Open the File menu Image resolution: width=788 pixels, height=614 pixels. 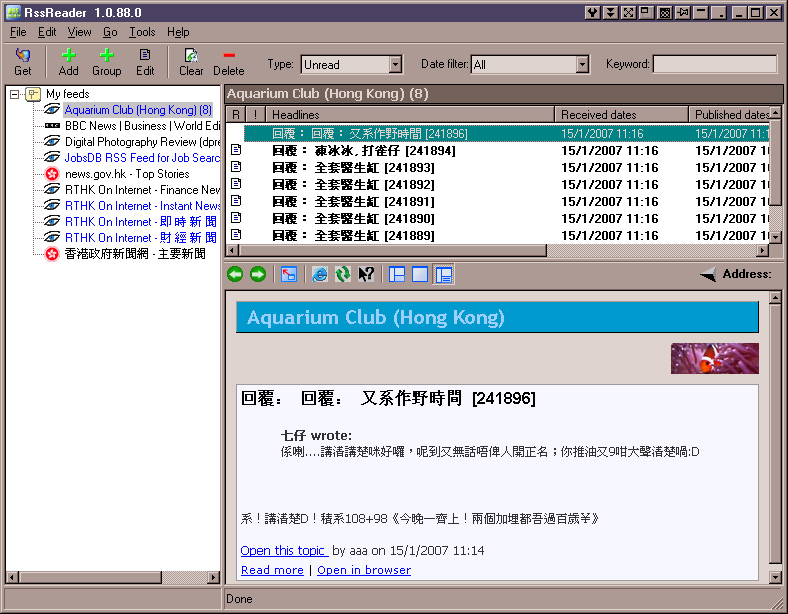(x=18, y=32)
